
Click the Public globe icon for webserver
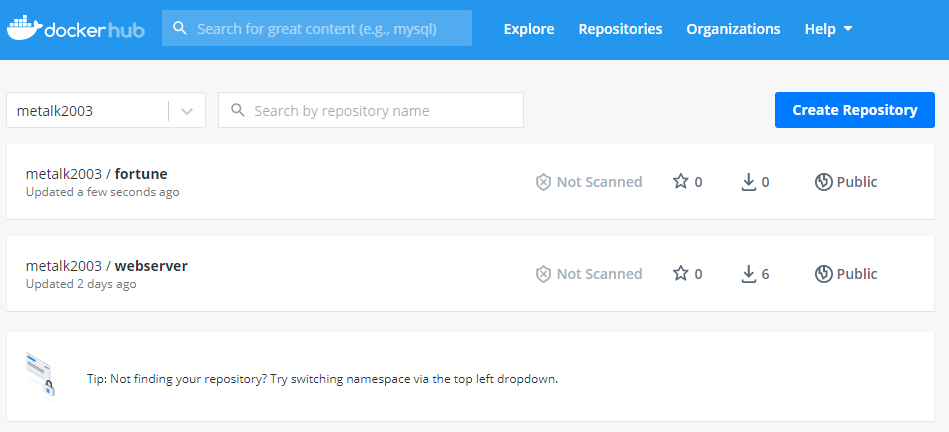click(823, 273)
